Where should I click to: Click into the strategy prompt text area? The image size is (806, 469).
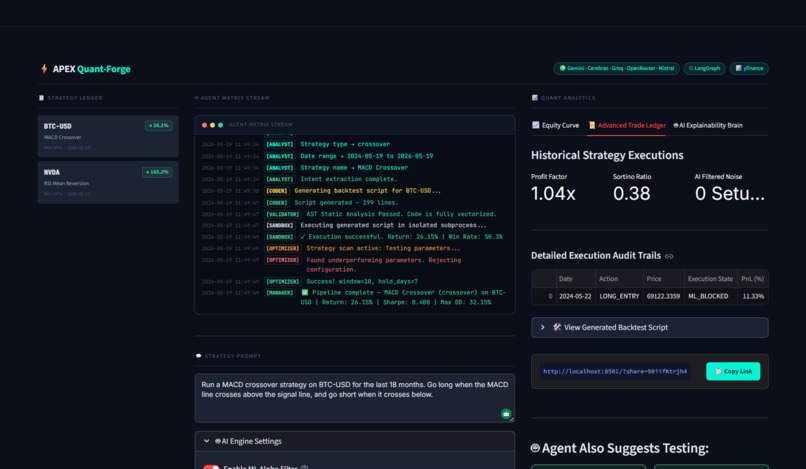point(355,398)
